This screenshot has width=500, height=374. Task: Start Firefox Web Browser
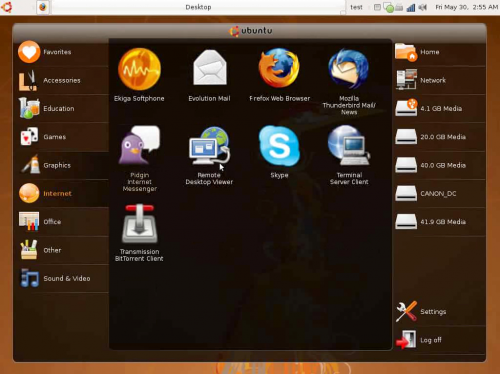279,75
